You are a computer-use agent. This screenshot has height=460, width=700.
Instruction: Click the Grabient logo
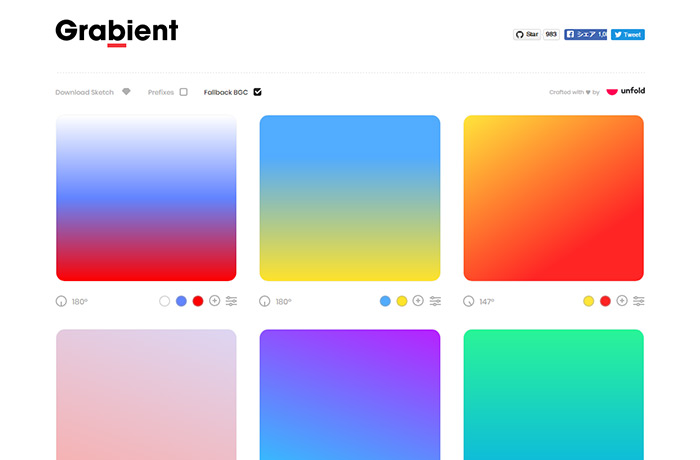point(117,32)
